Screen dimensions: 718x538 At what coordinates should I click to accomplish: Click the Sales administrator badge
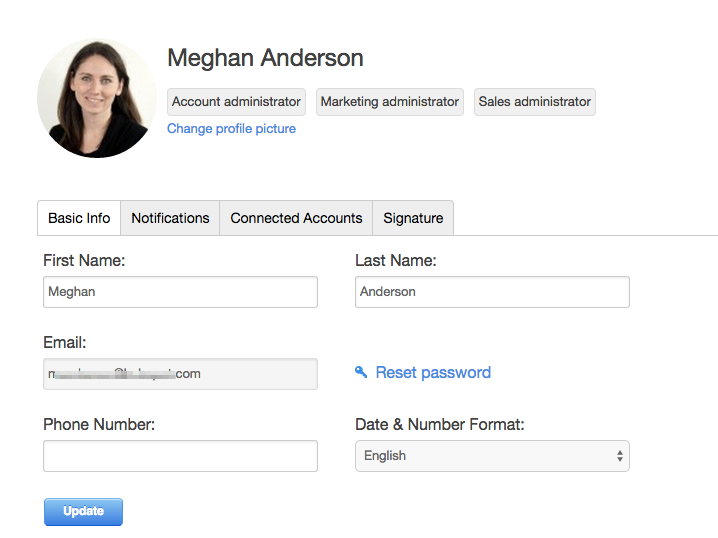pos(535,102)
